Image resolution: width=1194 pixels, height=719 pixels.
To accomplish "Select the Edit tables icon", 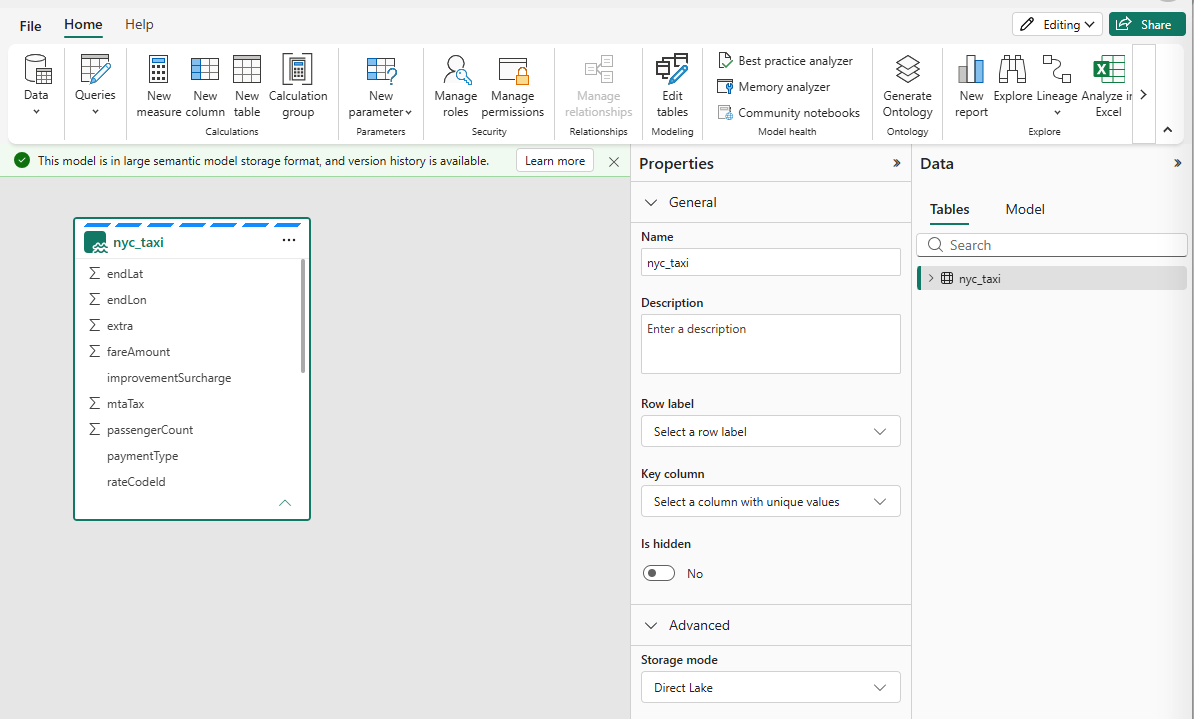I will 672,69.
